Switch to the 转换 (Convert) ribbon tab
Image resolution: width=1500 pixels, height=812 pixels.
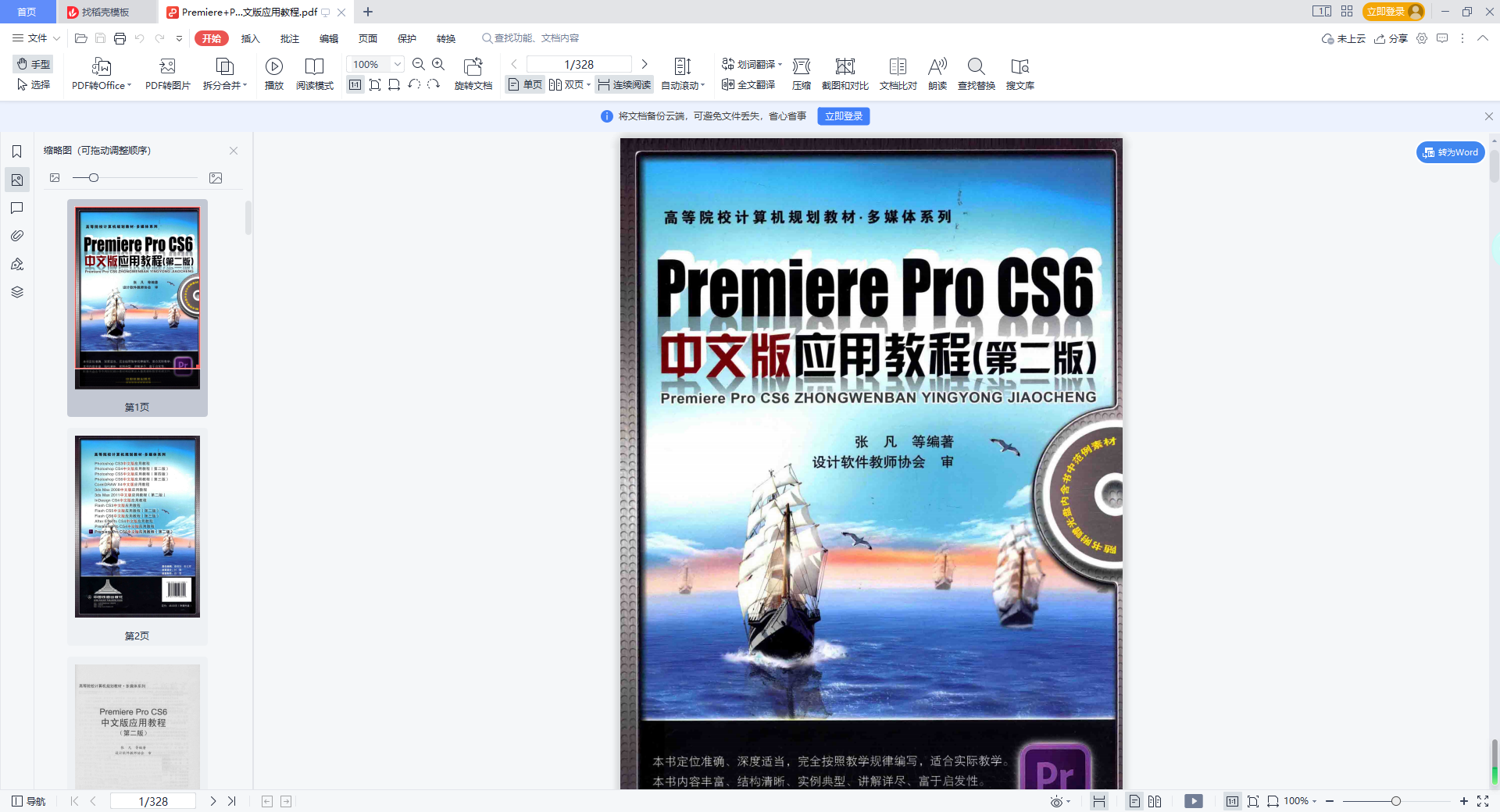tap(445, 38)
